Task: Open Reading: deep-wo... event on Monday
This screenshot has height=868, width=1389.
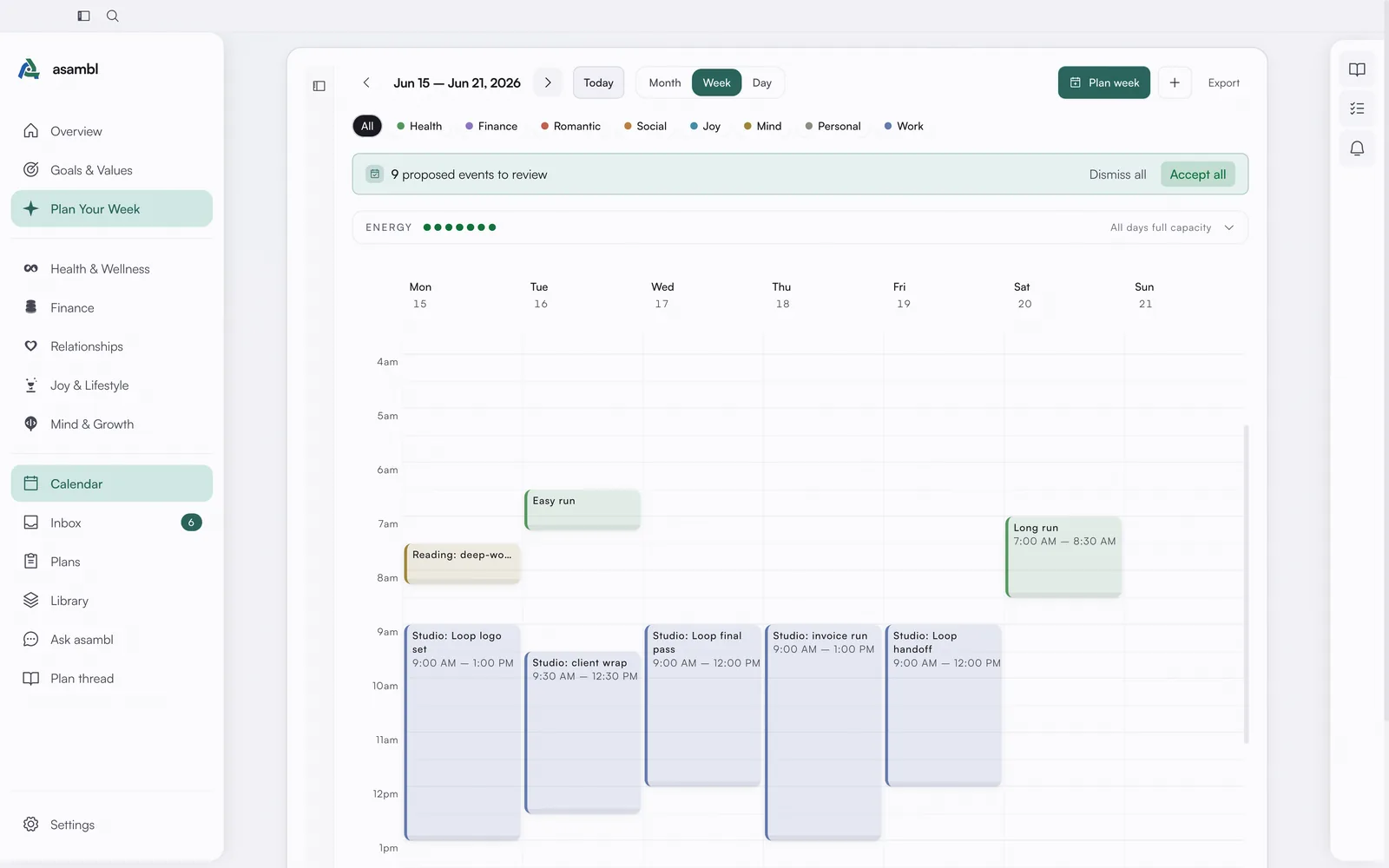Action: point(462,564)
